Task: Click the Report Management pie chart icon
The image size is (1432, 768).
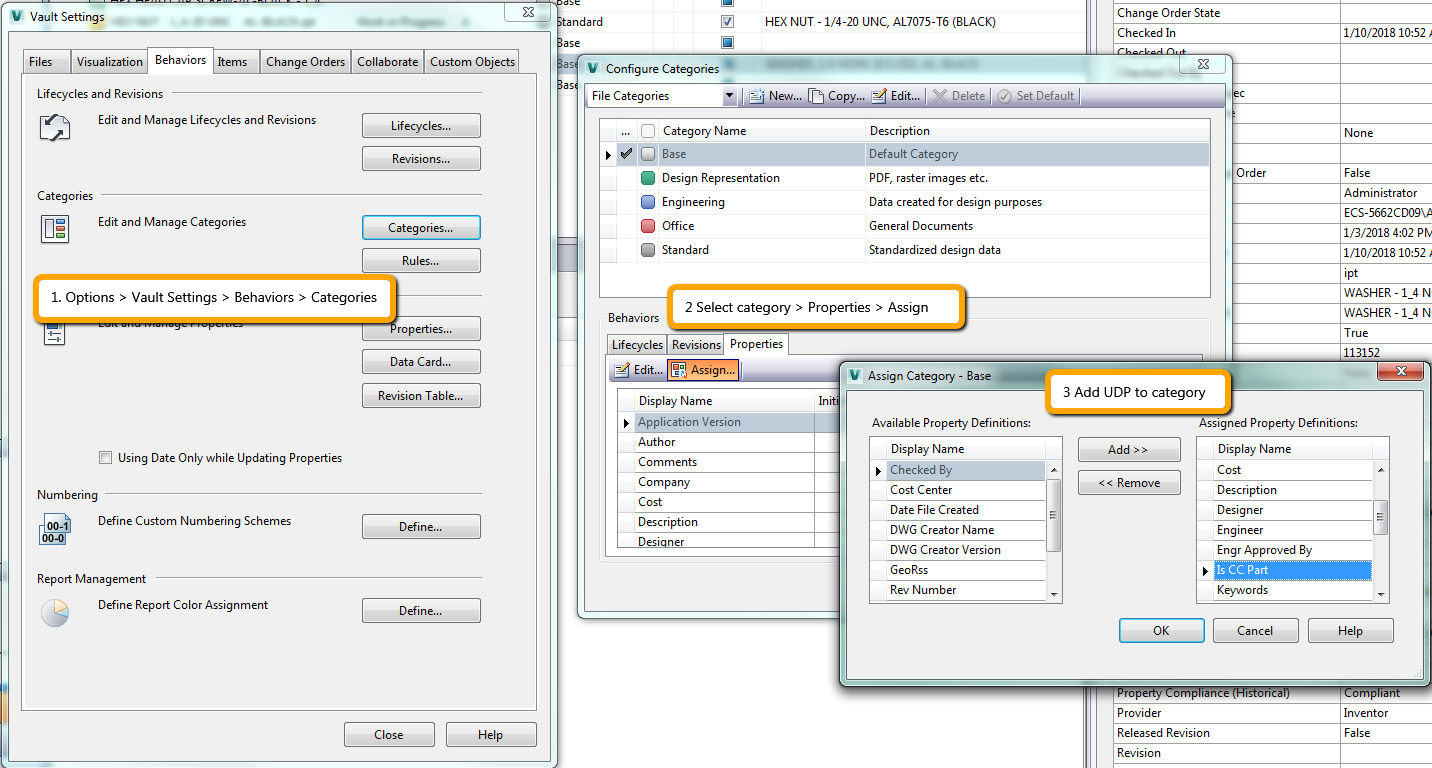Action: click(54, 612)
